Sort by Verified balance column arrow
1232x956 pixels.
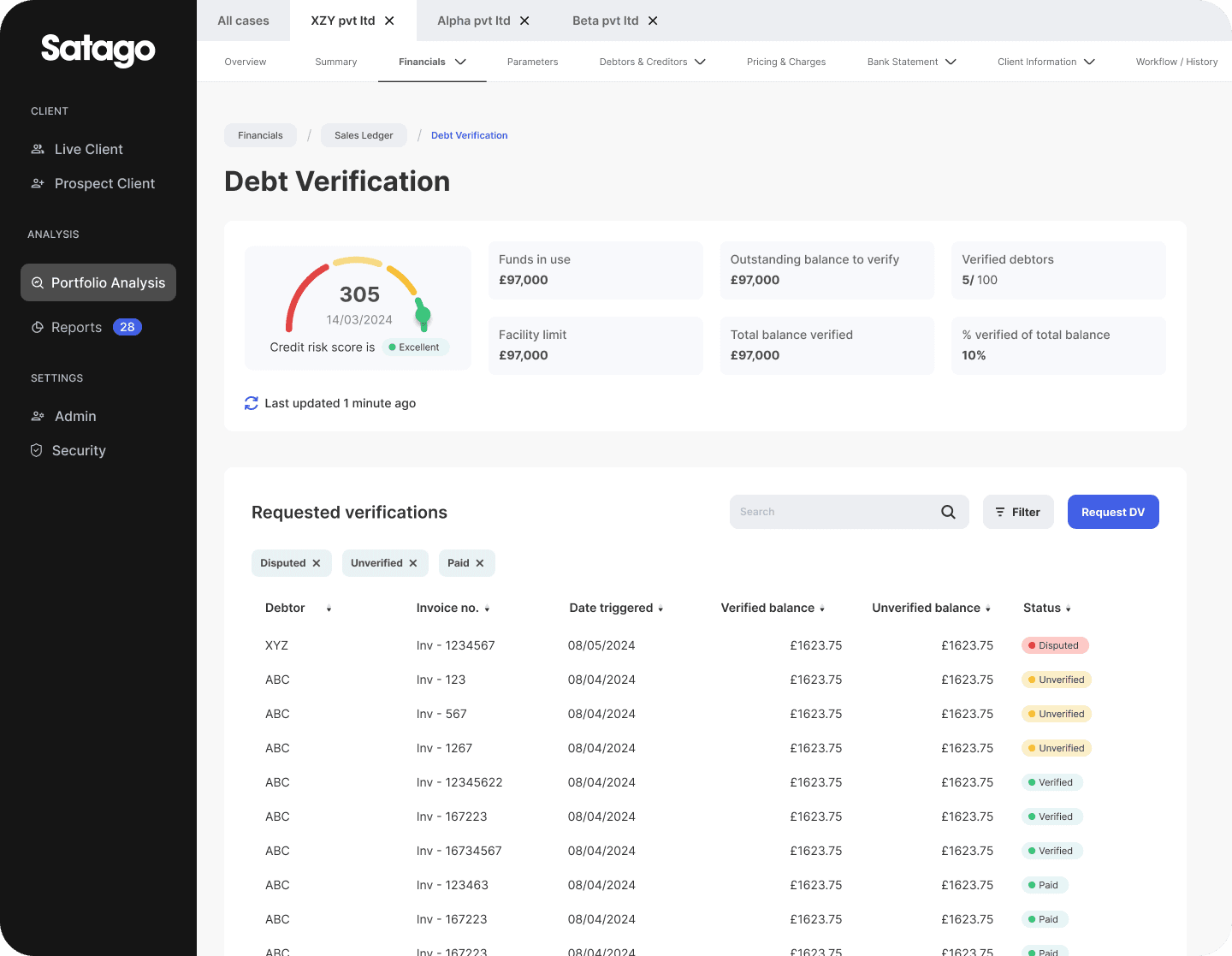(822, 609)
